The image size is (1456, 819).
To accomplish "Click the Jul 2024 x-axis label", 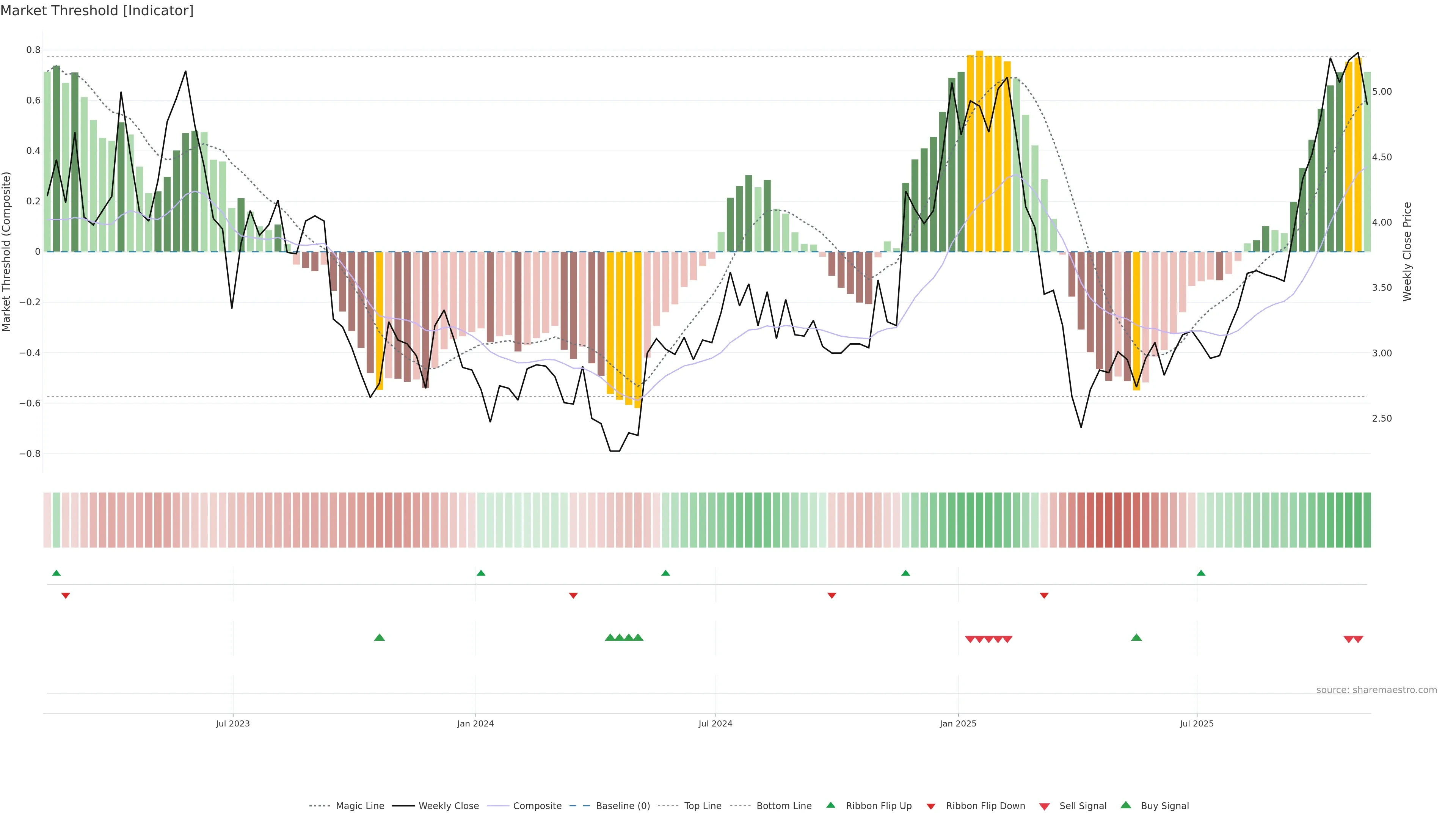I will click(715, 723).
